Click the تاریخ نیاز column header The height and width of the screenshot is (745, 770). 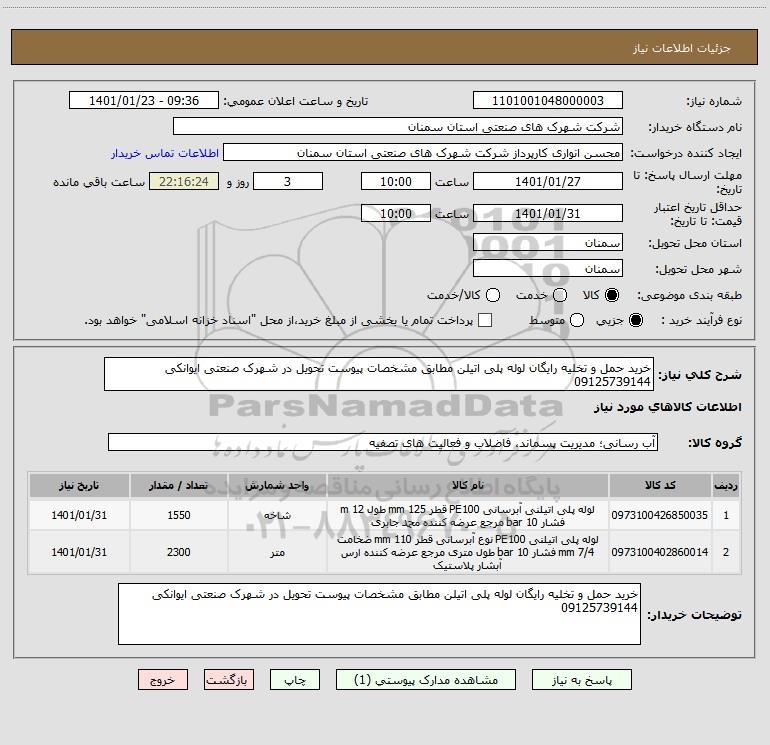coord(79,486)
